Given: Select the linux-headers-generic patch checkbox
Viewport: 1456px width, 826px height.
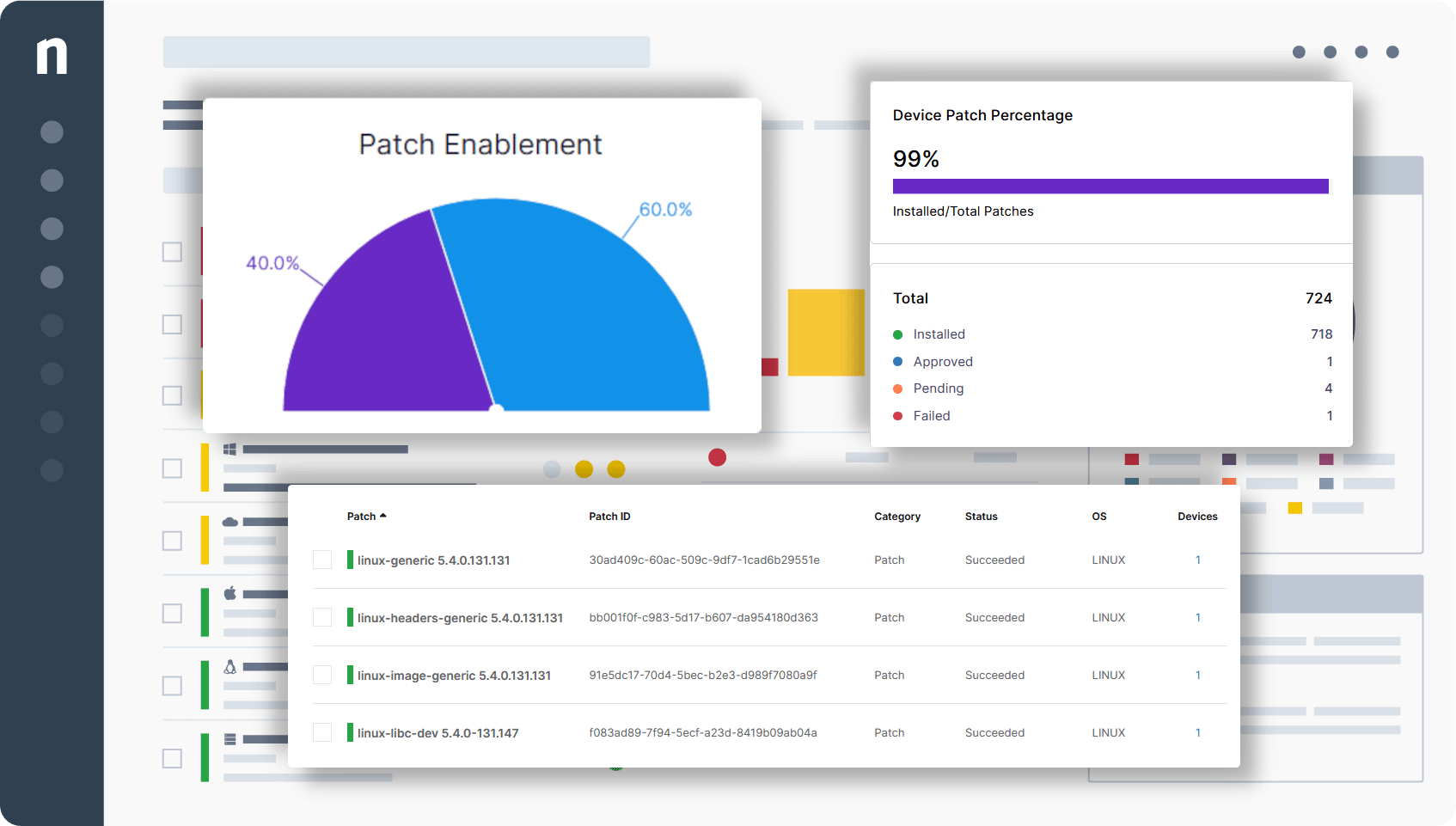Looking at the screenshot, I should coord(322,617).
